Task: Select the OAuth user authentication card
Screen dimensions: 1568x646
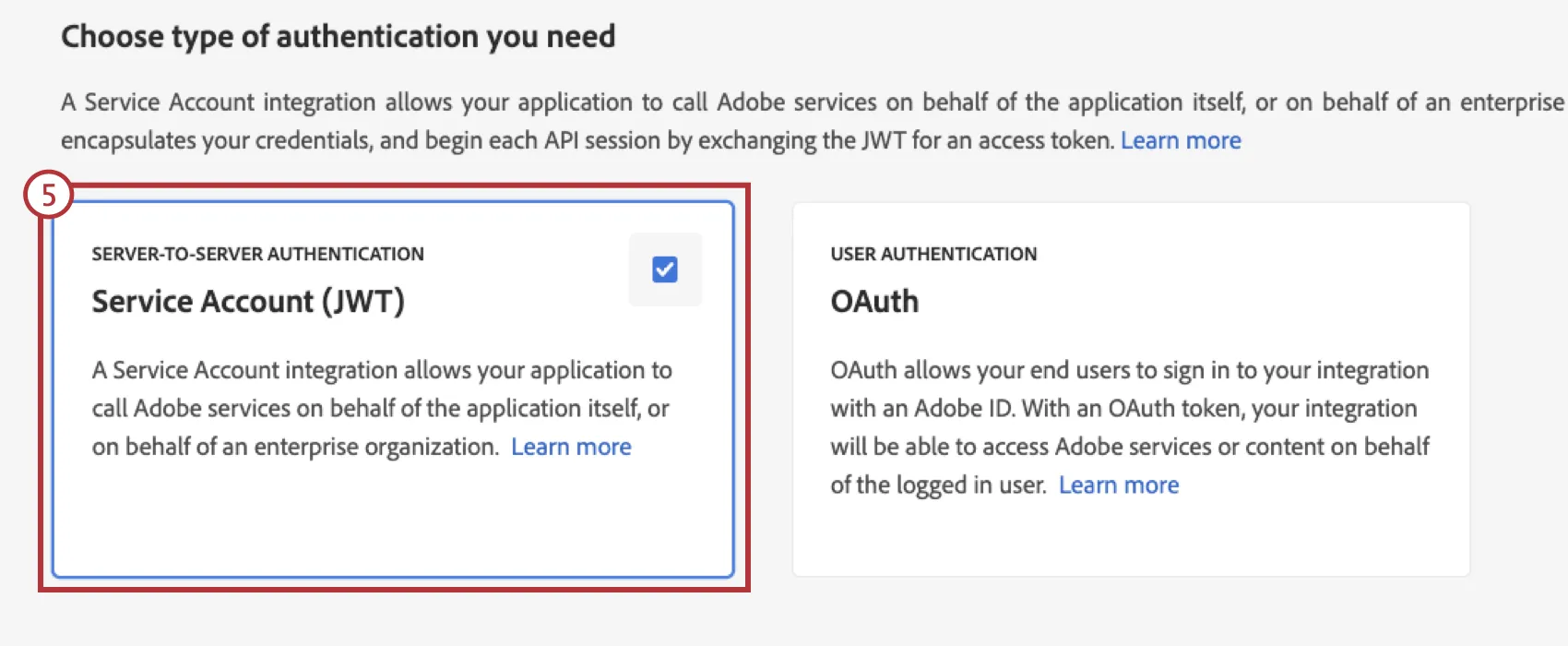Action: [1130, 388]
